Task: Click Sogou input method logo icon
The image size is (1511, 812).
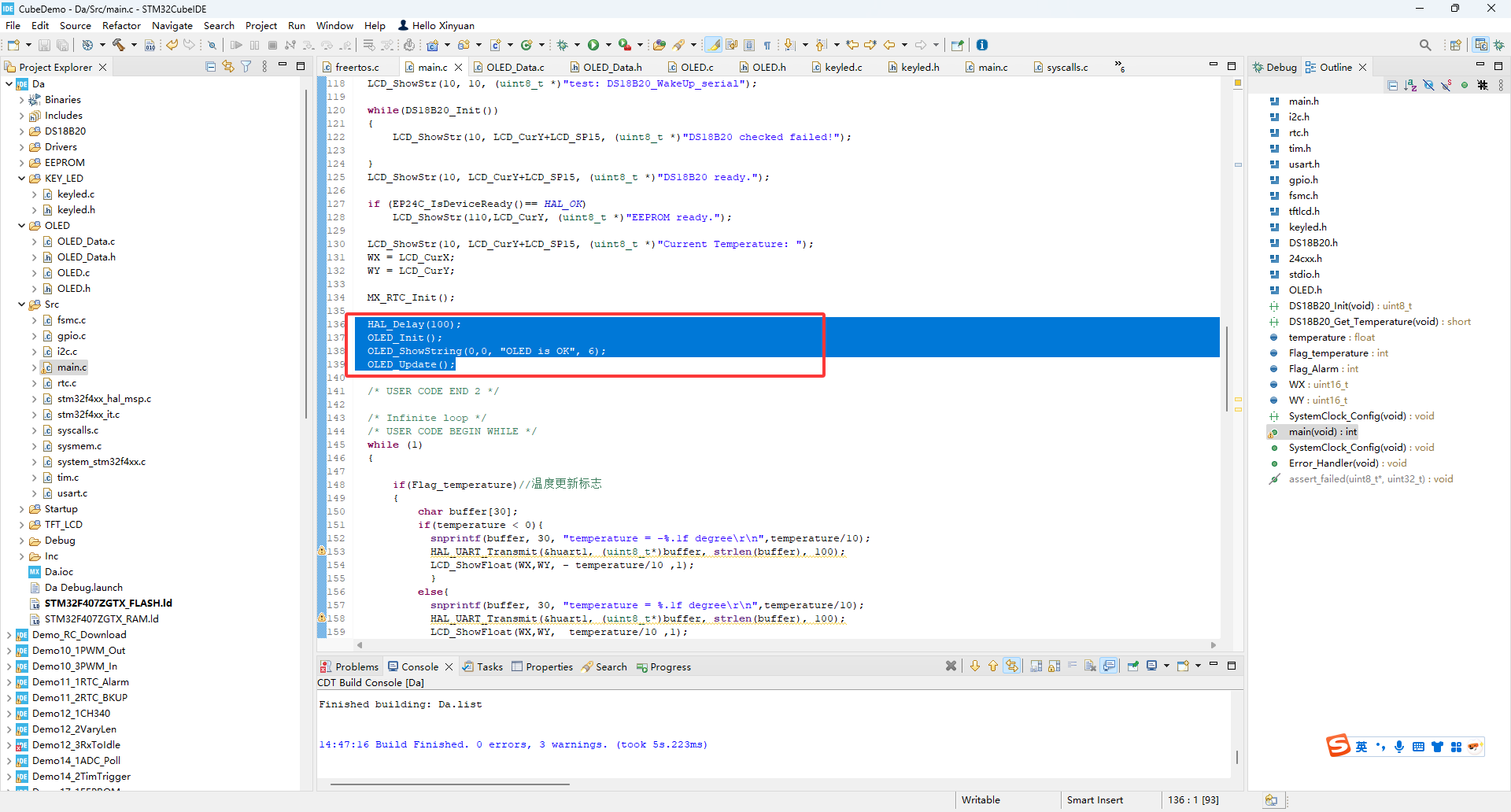Action: point(1338,745)
